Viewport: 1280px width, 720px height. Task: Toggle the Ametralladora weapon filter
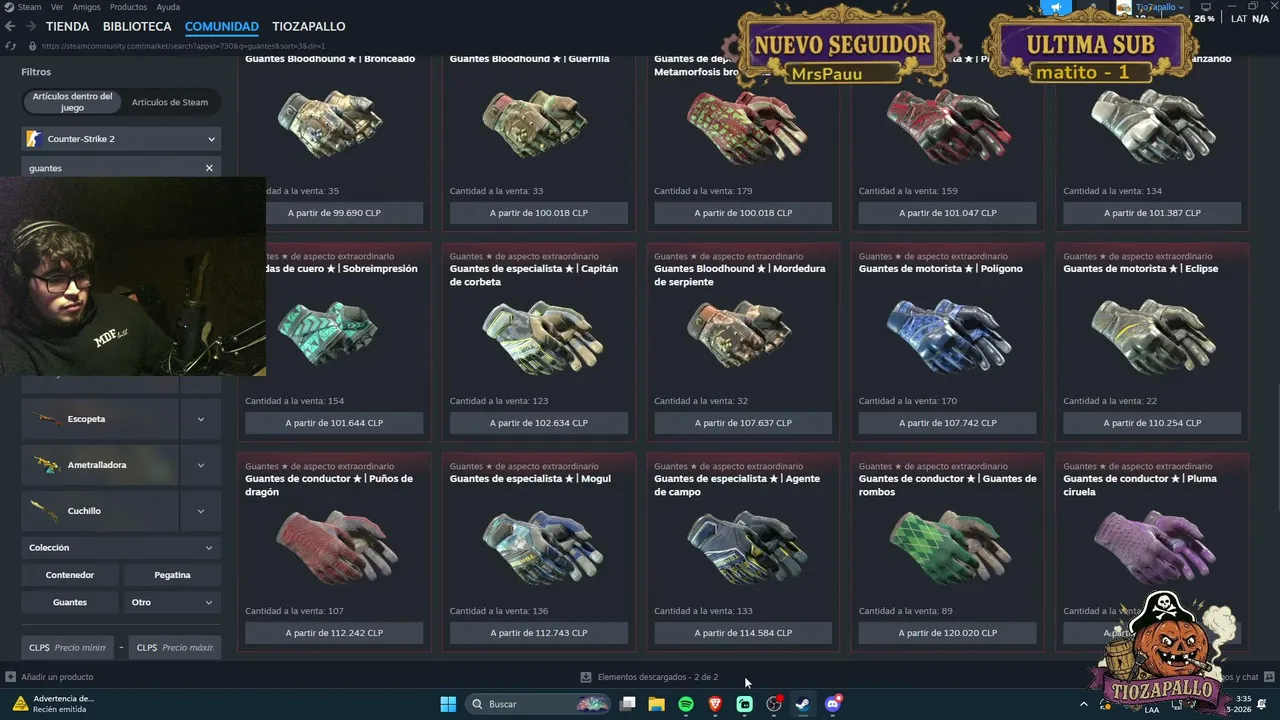pos(100,465)
